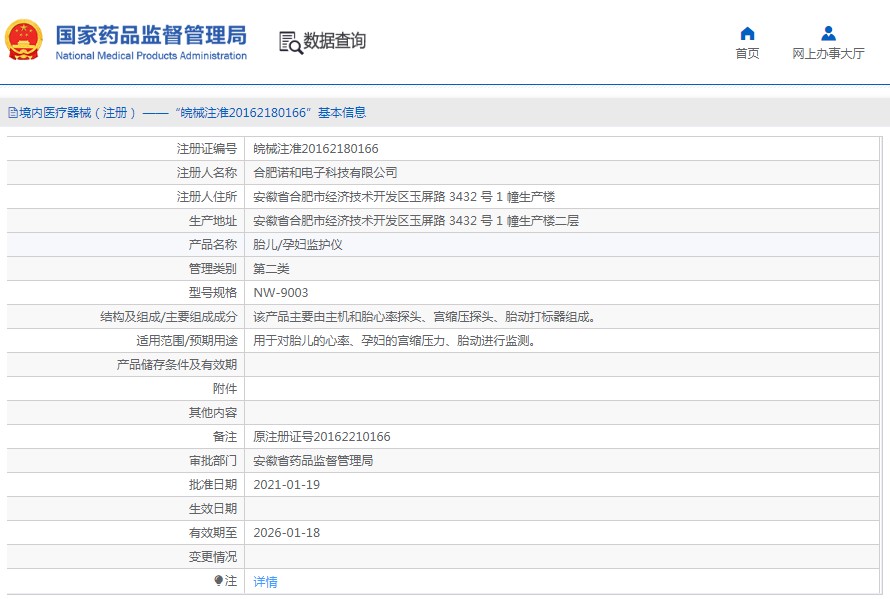Click product name 胎儿/孕妇监护仪

[298, 244]
